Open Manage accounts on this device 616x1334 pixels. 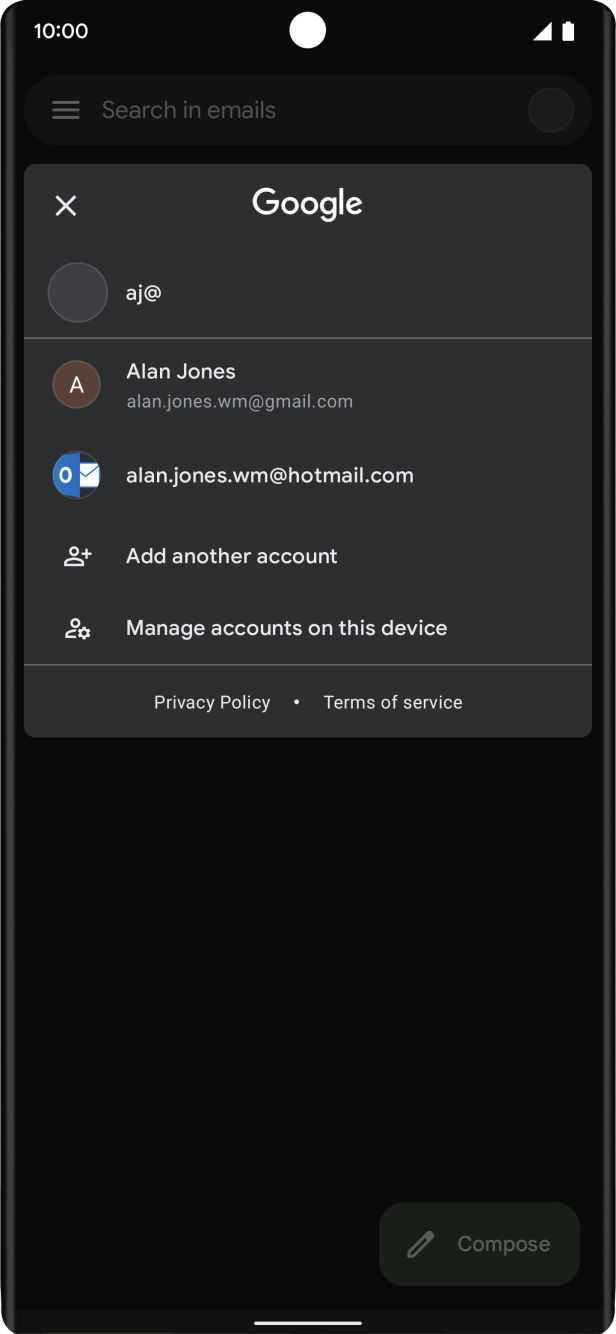308,628
